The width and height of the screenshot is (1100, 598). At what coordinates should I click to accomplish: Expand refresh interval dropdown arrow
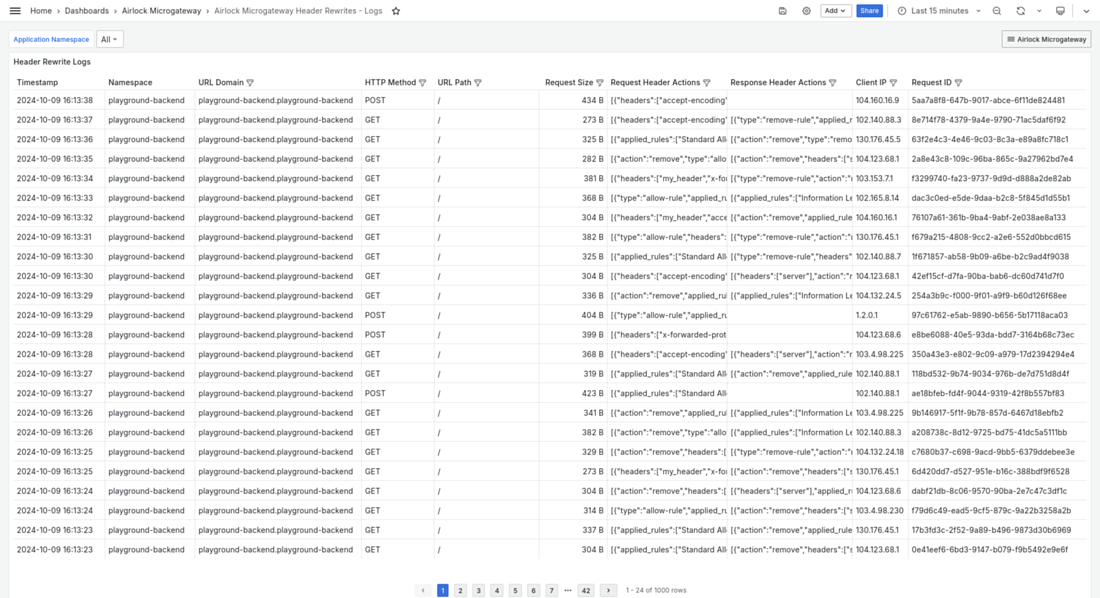(x=1039, y=11)
